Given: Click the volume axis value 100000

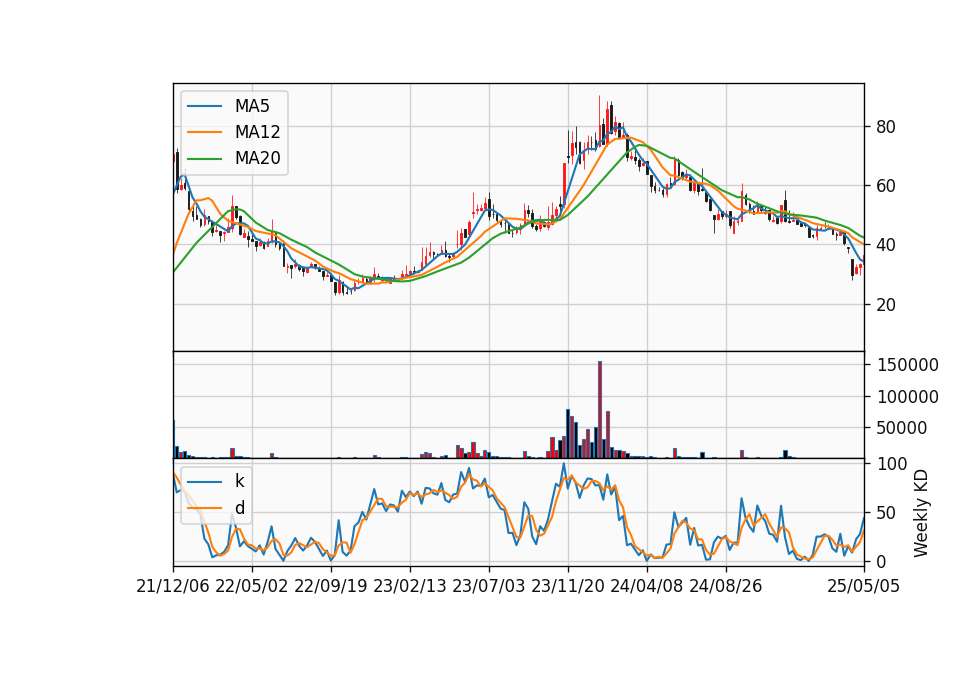Looking at the screenshot, I should coord(907,397).
